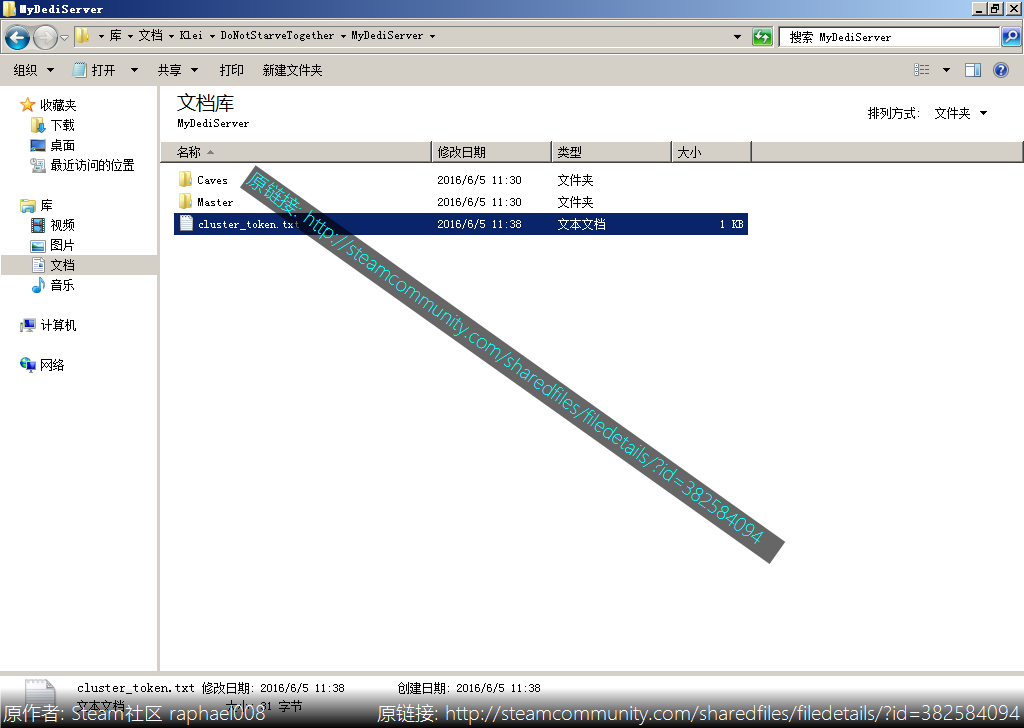Screen dimensions: 1024x728
Task: Restore the MyDediServer window
Action: click(996, 8)
